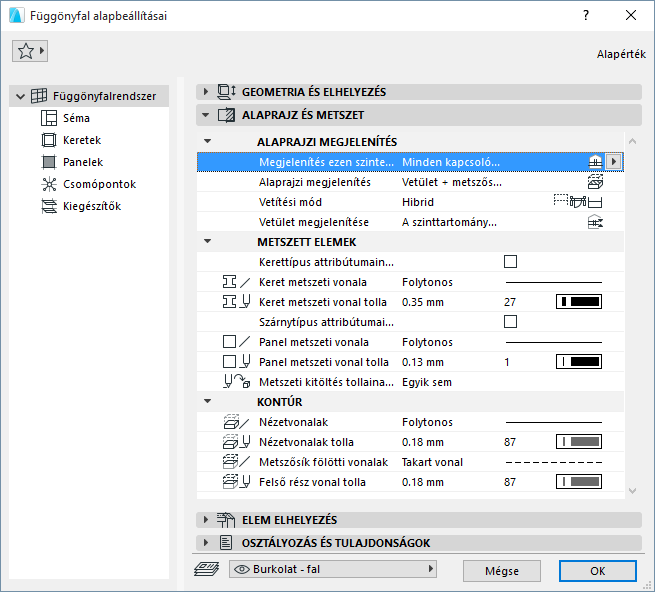Open the Favorites star button
This screenshot has width=655, height=592.
click(30, 51)
